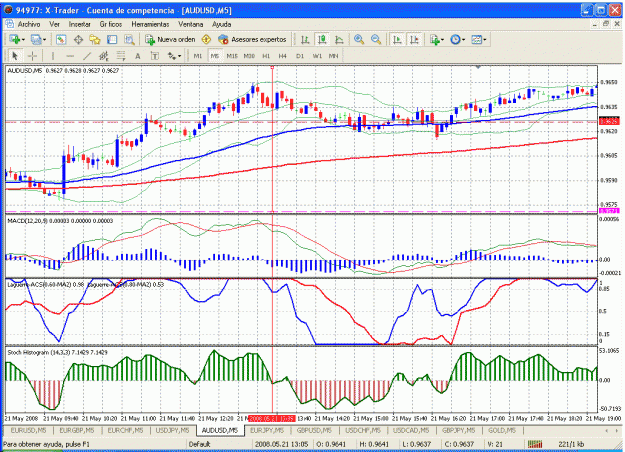
Task: Open the Data Window crosshair-box icon
Action: [78, 39]
